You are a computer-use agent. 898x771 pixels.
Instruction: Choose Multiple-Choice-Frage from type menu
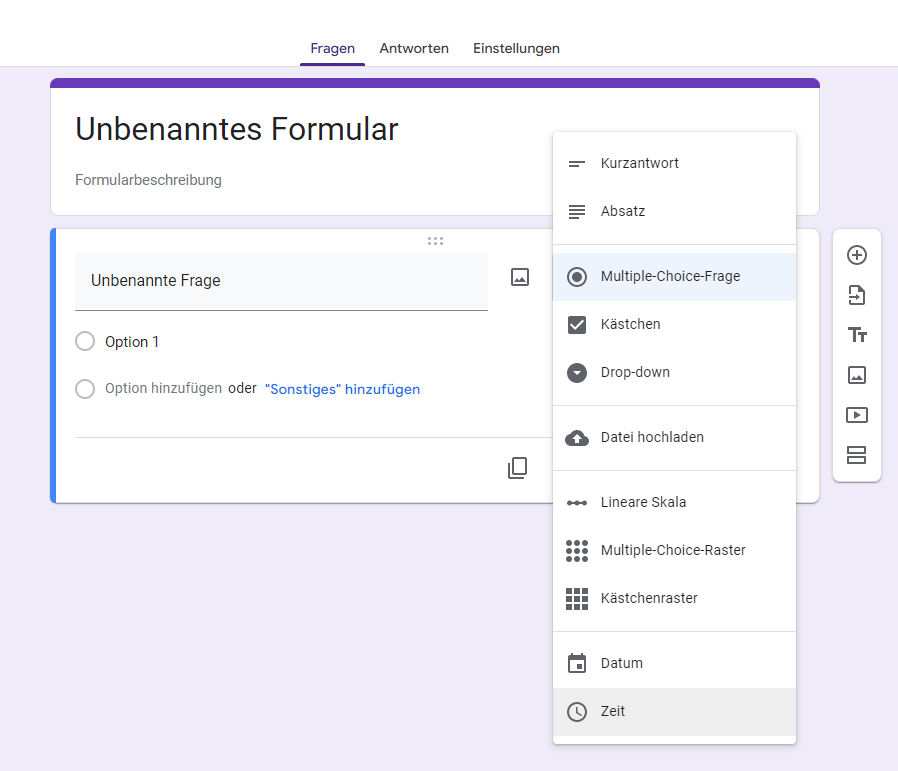(670, 277)
